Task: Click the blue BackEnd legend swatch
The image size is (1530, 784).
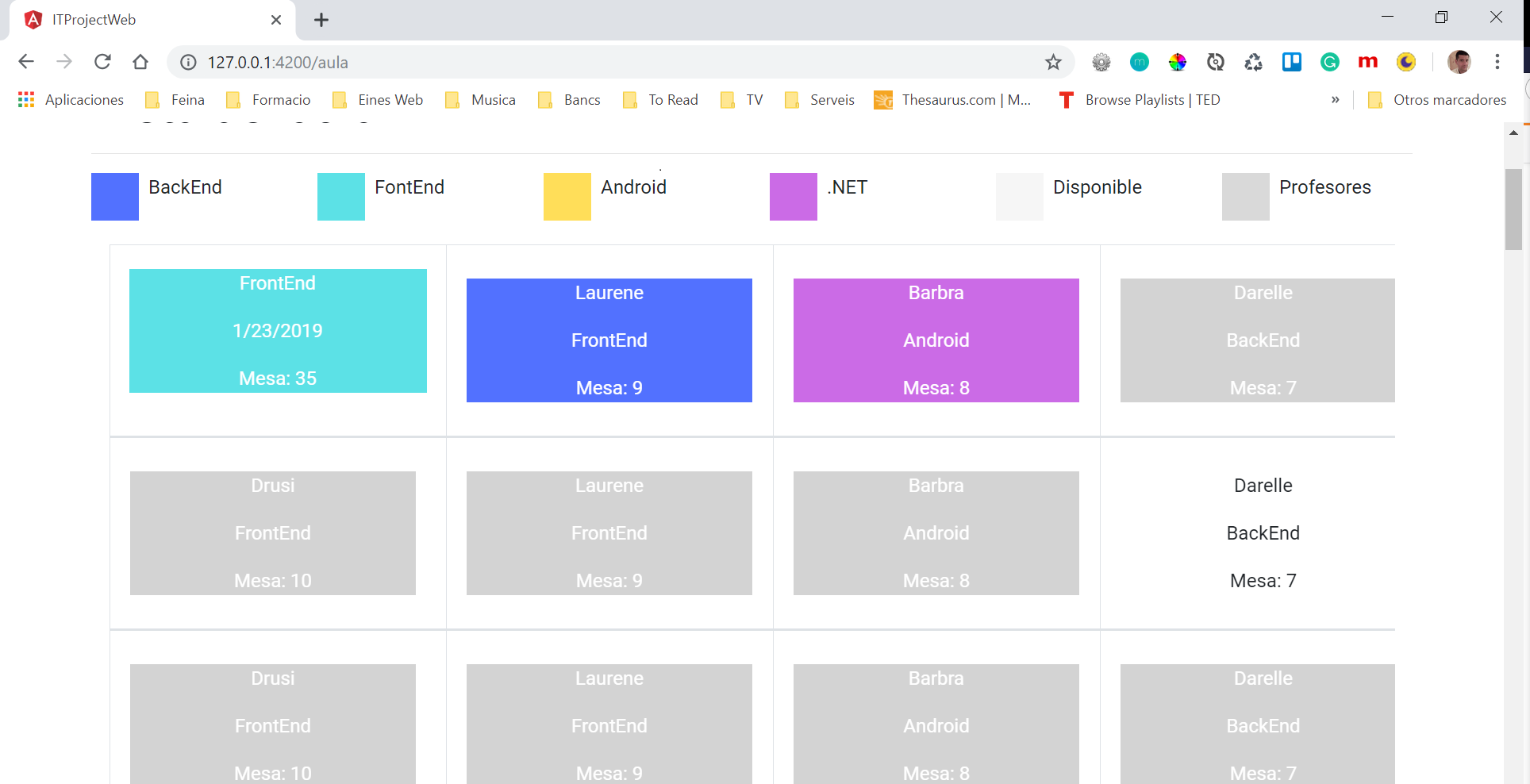Action: coord(115,197)
